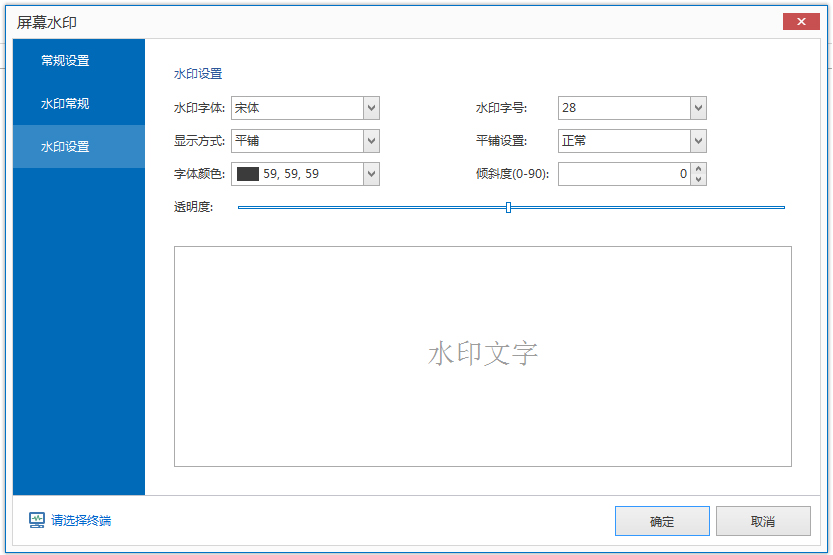
Task: Decrease 倾斜度 with the down arrow
Action: [698, 180]
